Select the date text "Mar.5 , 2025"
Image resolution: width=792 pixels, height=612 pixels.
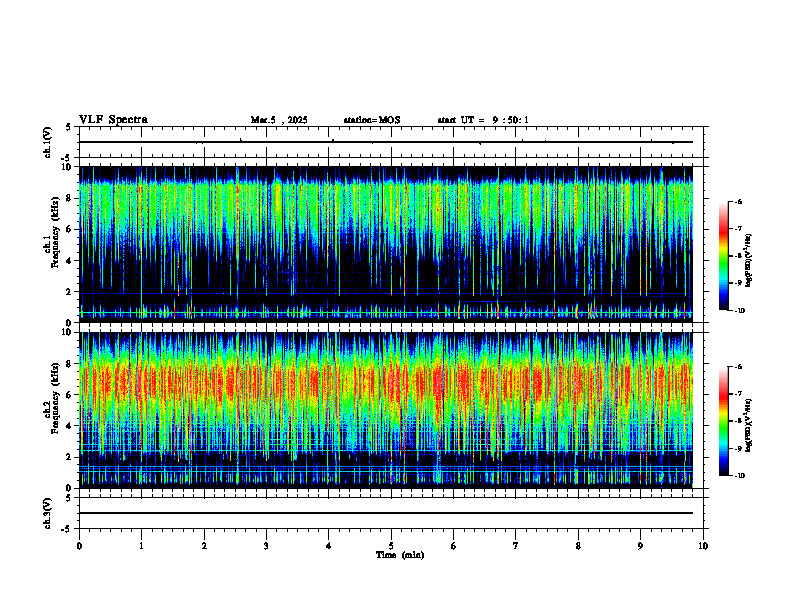pos(279,120)
